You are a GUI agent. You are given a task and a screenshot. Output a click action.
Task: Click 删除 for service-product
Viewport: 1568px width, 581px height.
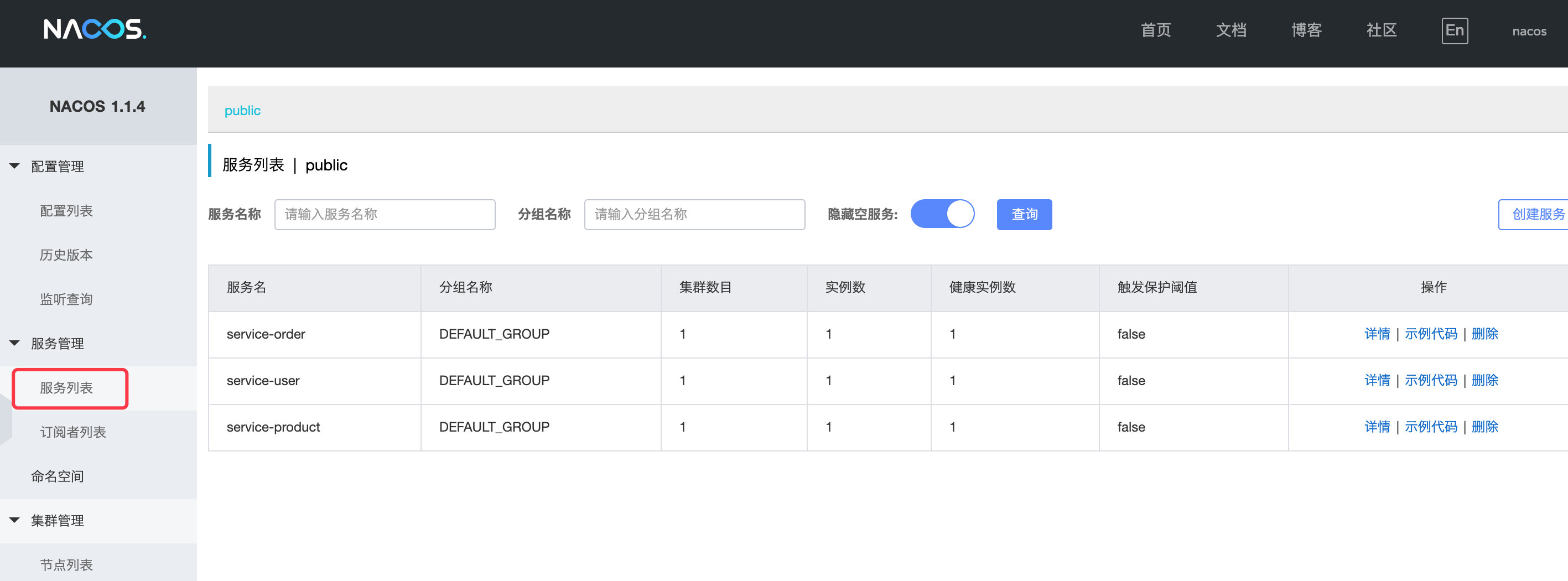pos(1484,427)
